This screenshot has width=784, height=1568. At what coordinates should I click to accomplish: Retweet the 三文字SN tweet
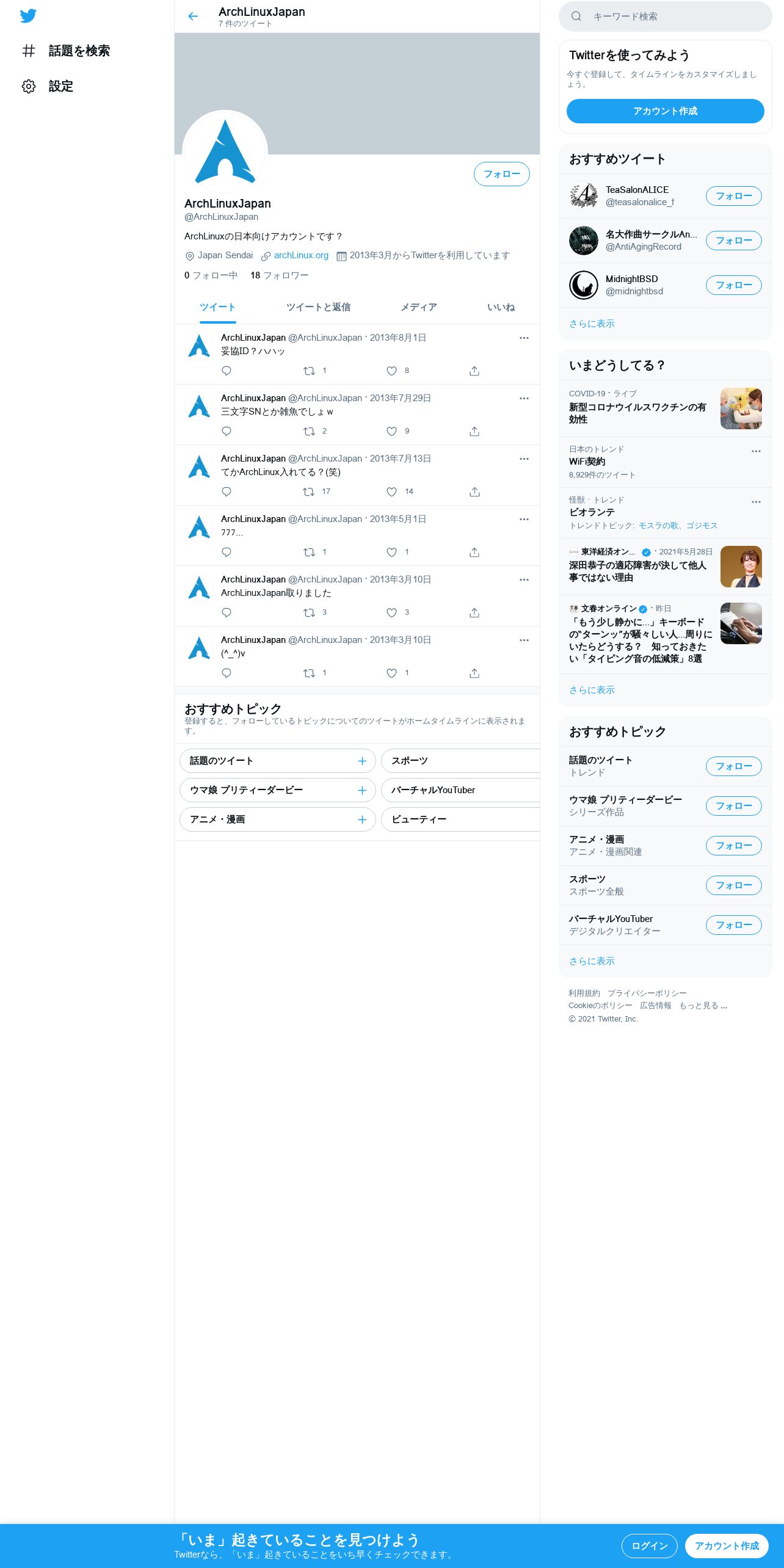[310, 431]
